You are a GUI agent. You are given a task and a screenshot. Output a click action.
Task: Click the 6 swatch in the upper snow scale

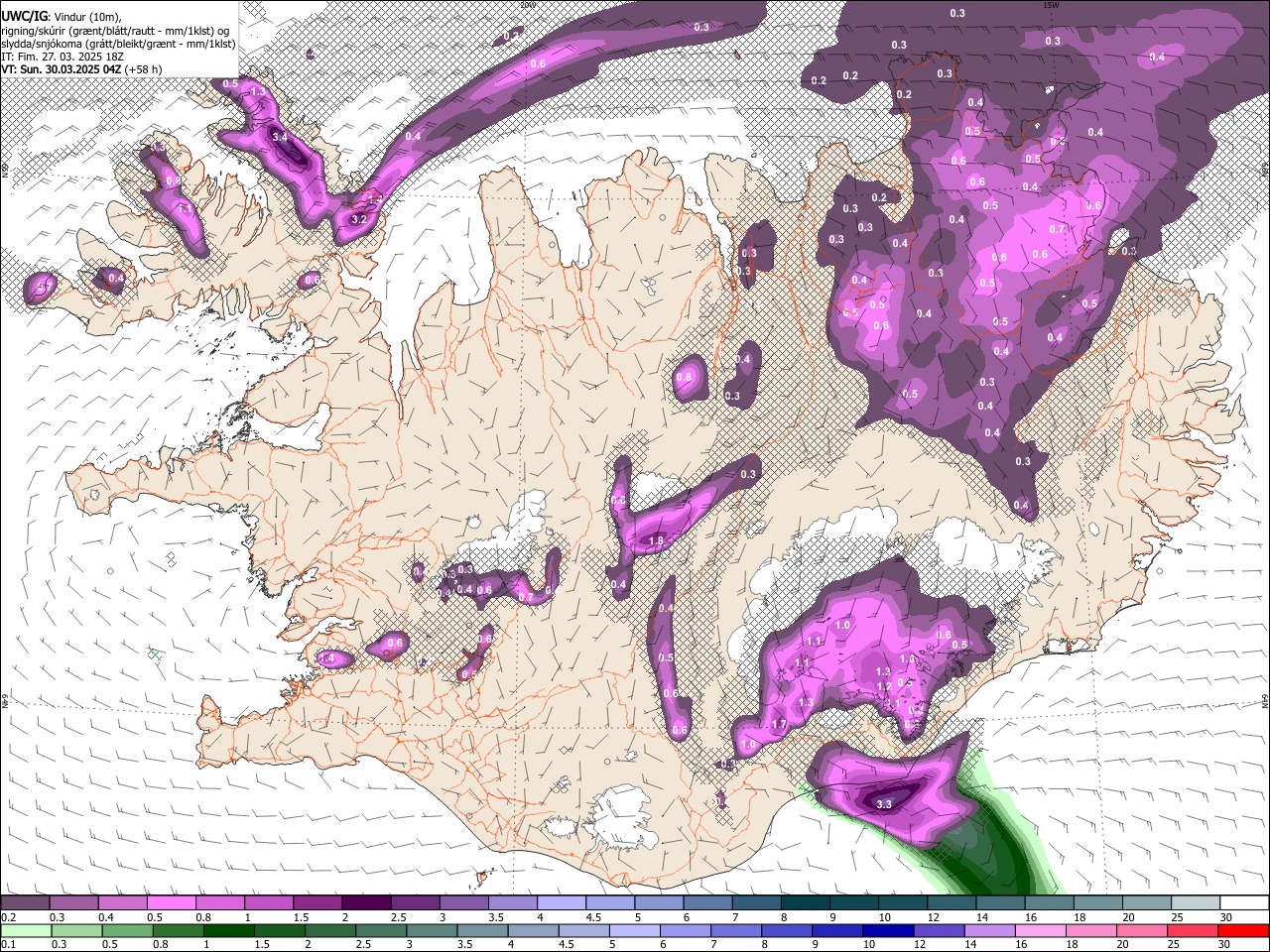pos(708,902)
